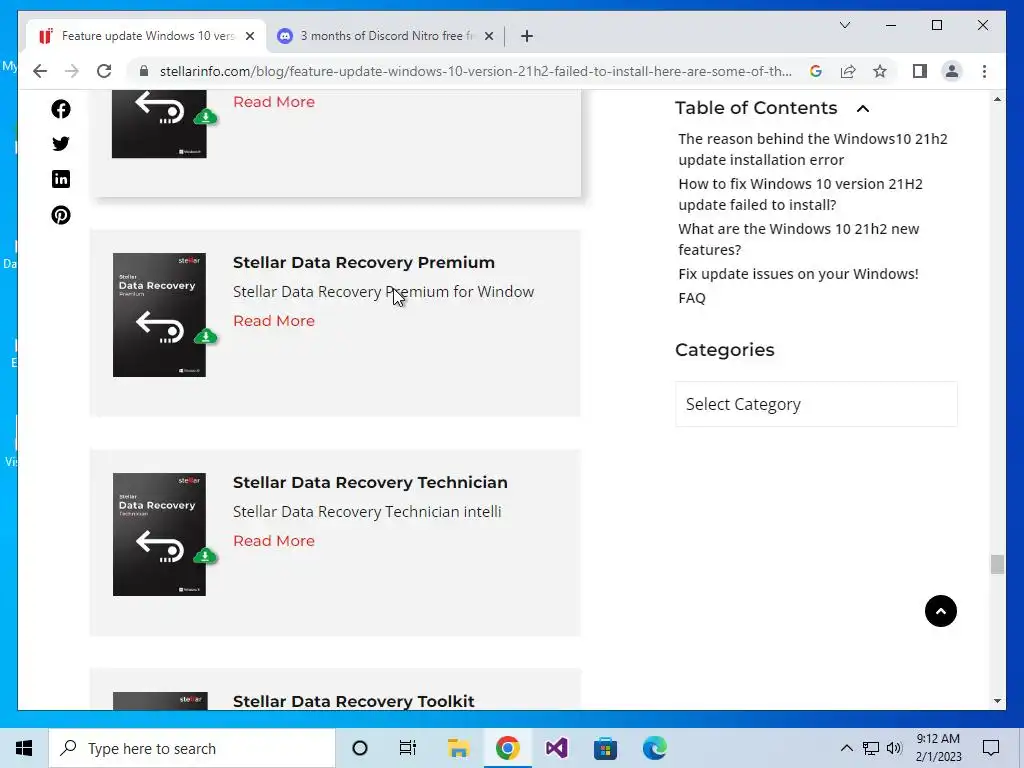Open Chrome three-dot menu
Viewport: 1024px width, 768px height.
tap(984, 71)
